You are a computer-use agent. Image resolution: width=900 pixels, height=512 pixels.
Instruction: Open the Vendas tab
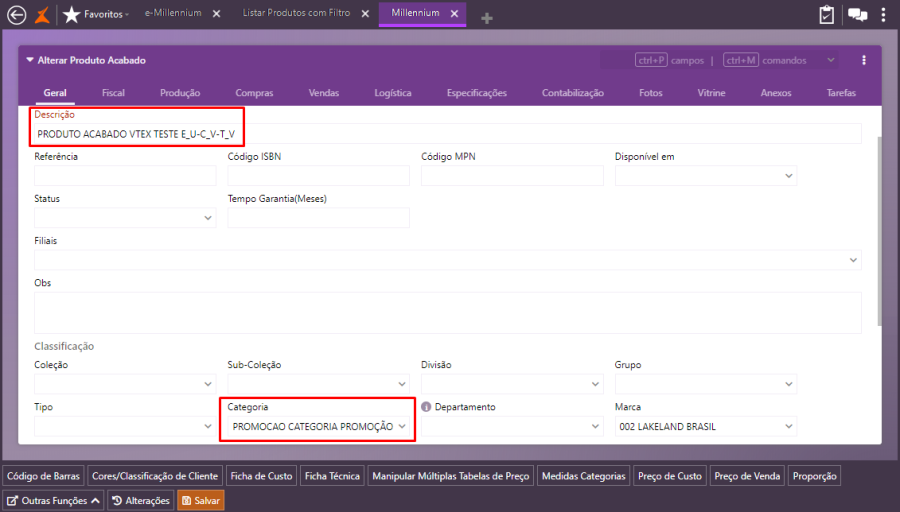(x=324, y=93)
